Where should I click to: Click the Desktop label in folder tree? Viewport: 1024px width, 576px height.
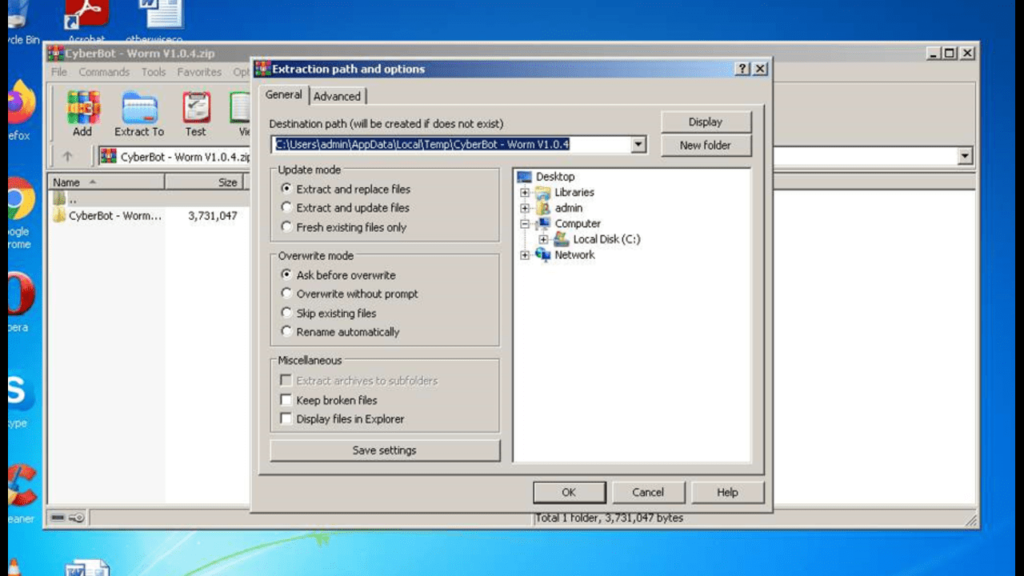point(555,176)
